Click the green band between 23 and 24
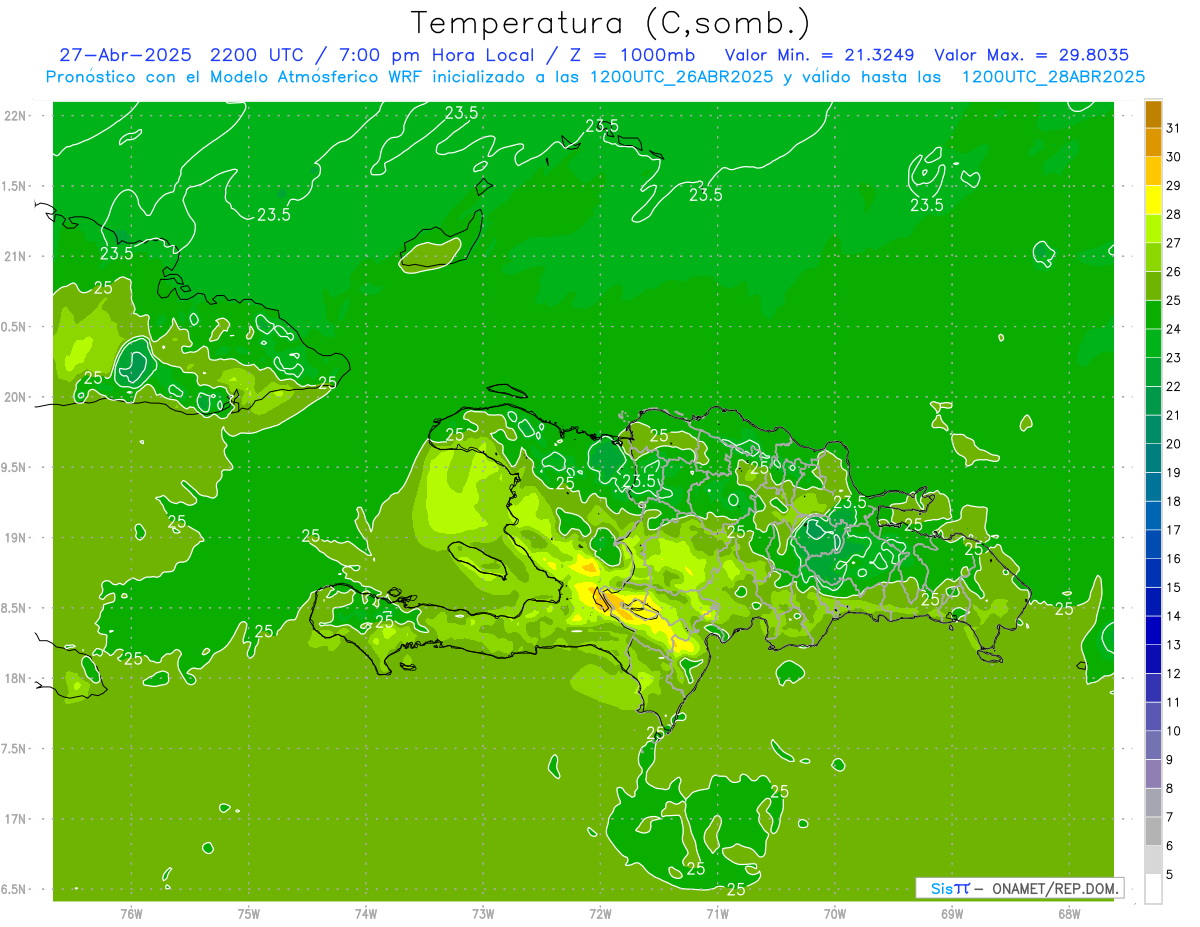1200x927 pixels. pyautogui.click(x=1153, y=343)
